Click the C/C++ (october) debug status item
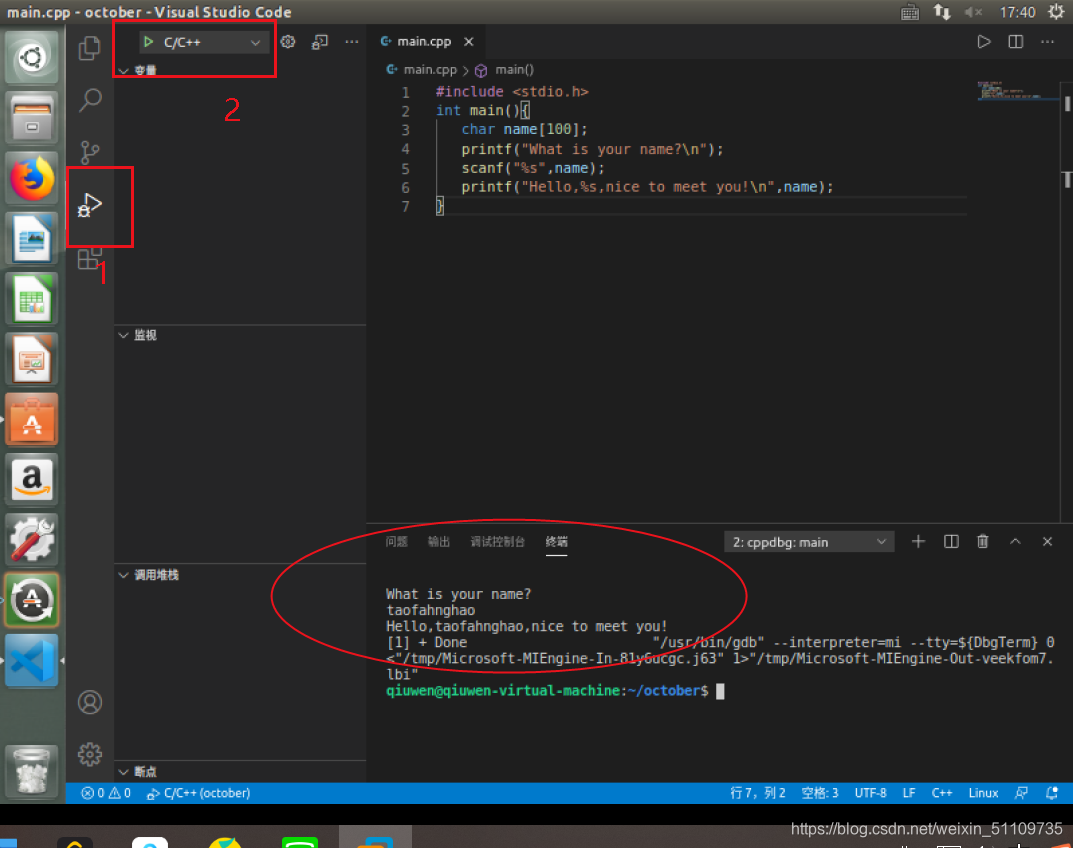This screenshot has width=1073, height=848. point(198,793)
